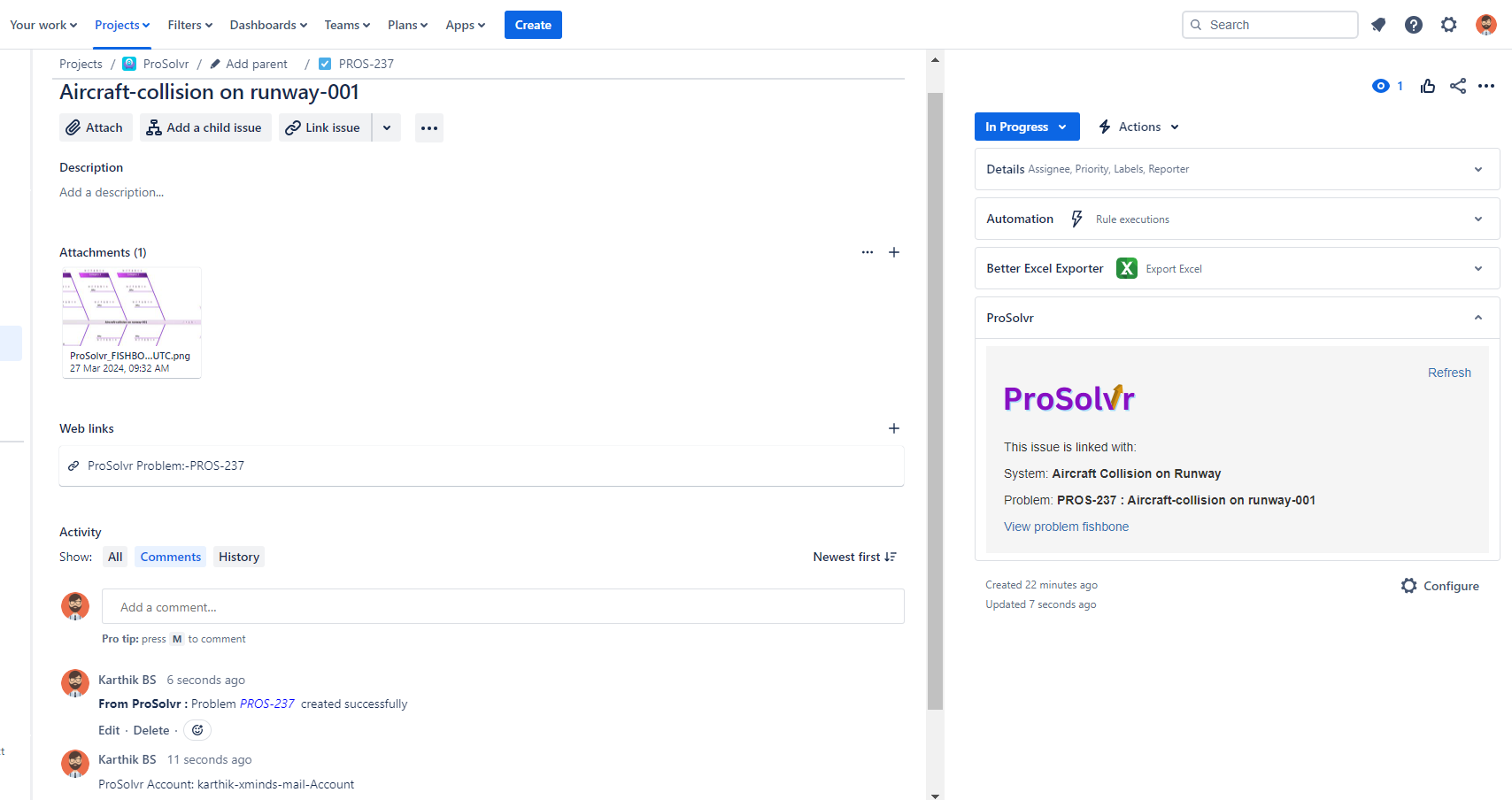
Task: Click the thumbs up vote icon
Action: pyautogui.click(x=1428, y=86)
